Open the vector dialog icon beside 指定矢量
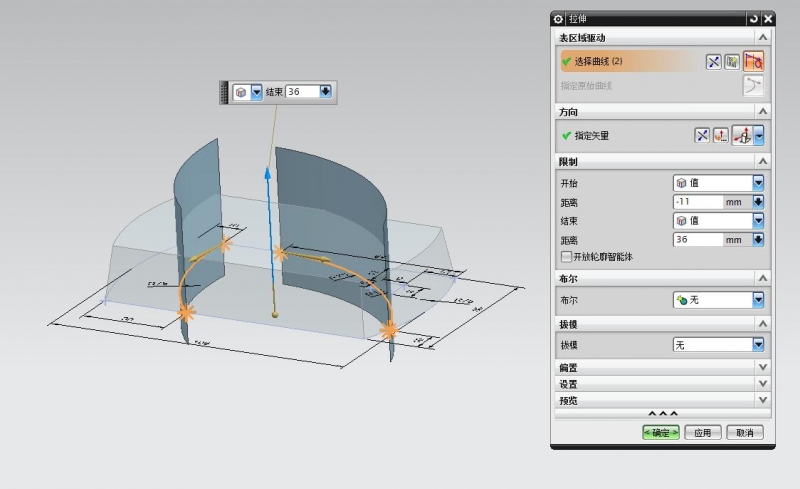The width and height of the screenshot is (800, 489). click(721, 135)
